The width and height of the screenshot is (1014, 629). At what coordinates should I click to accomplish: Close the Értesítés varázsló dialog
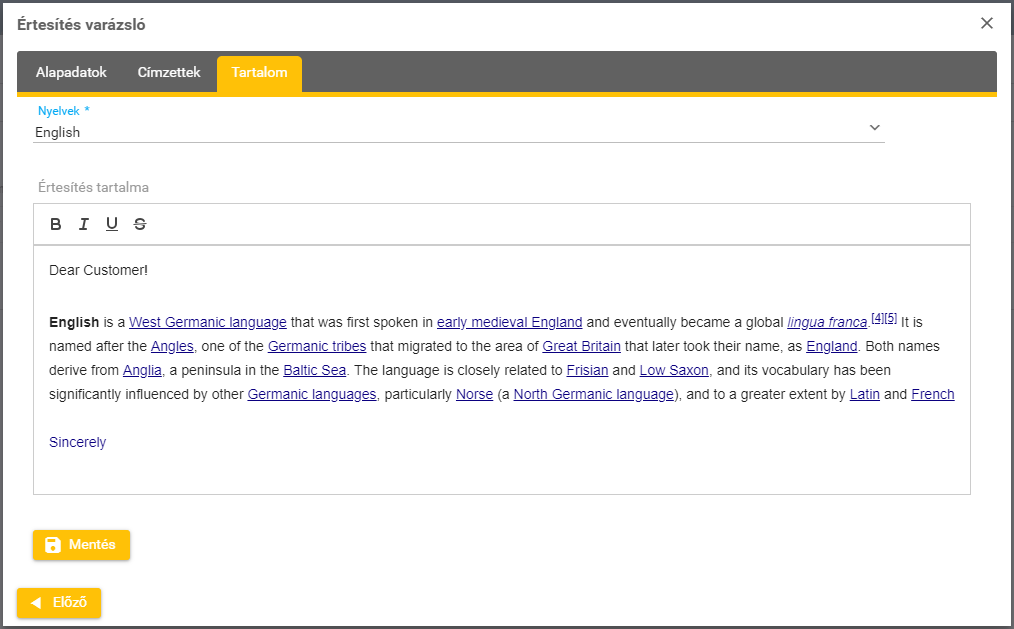click(987, 23)
